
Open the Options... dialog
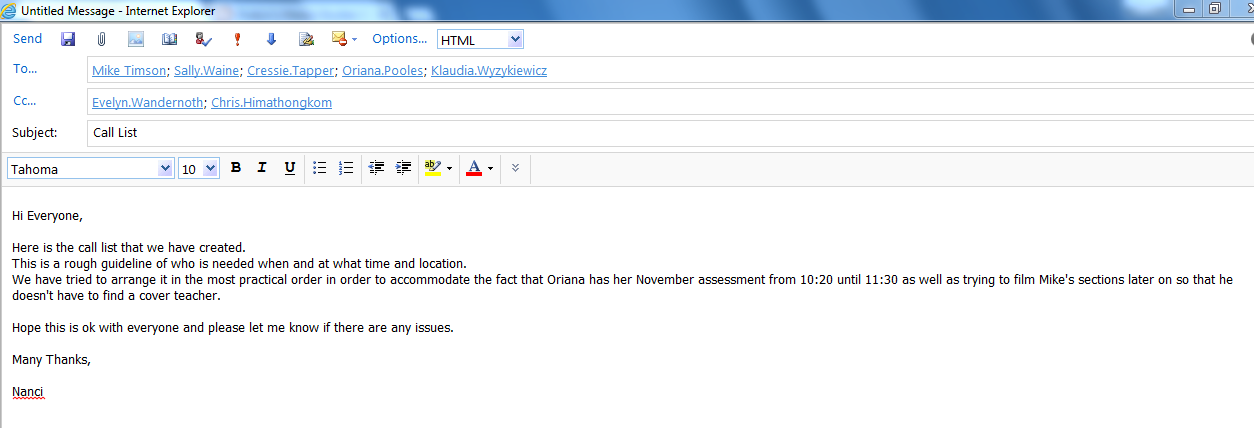(x=400, y=39)
